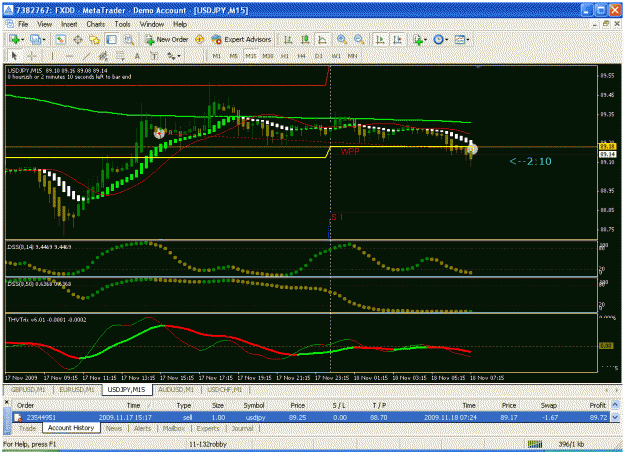Viewport: 625px width, 452px height.
Task: Open the Mailbox tab in Terminal
Action: [174, 428]
